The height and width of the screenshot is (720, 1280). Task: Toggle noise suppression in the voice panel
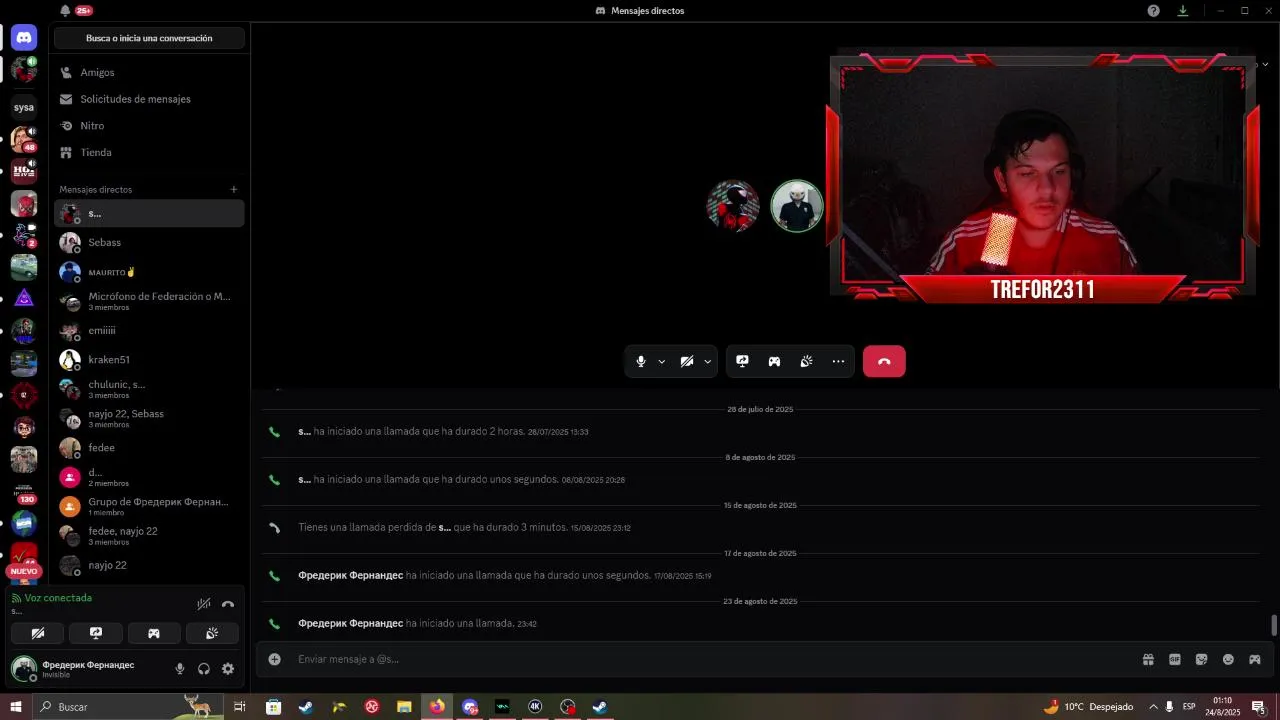(204, 604)
